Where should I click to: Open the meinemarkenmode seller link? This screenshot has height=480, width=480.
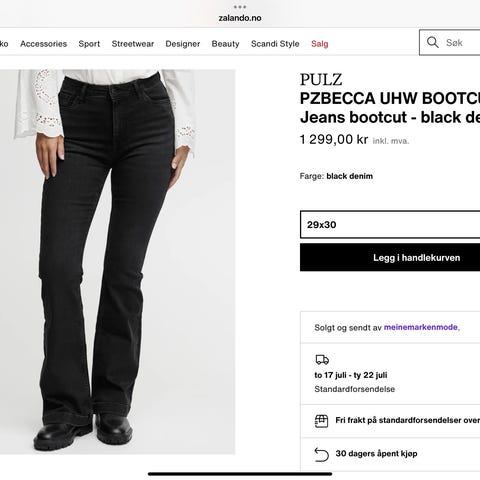click(x=421, y=327)
